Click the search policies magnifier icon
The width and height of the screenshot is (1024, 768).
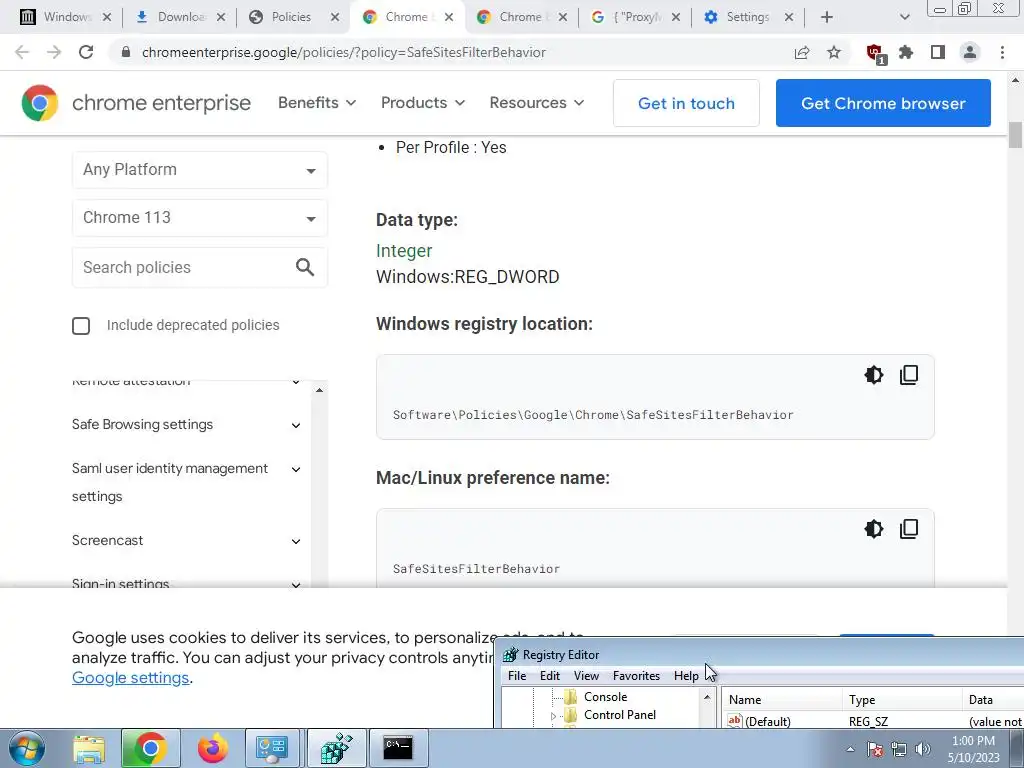(305, 267)
